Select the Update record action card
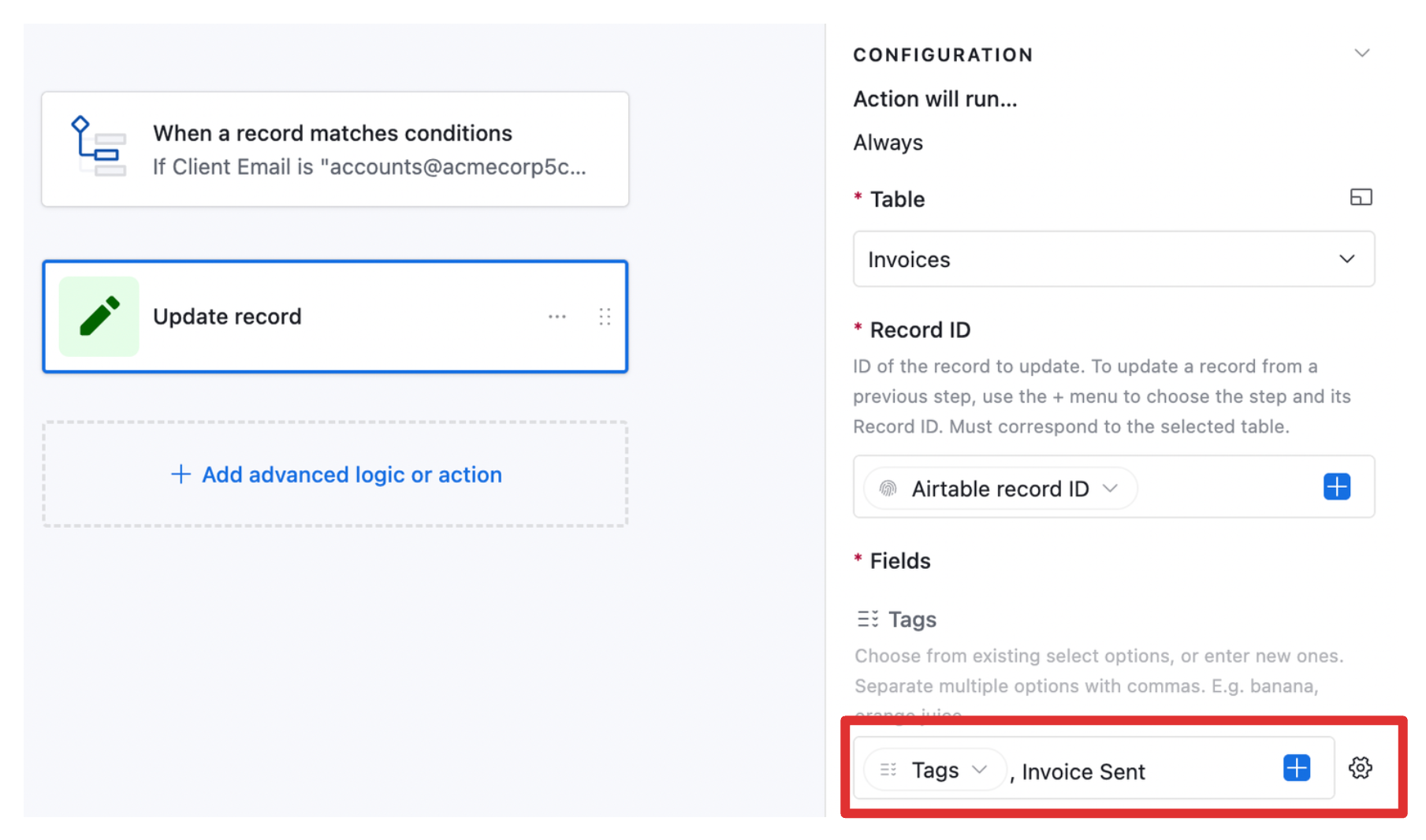The height and width of the screenshot is (840, 1426). tap(335, 316)
